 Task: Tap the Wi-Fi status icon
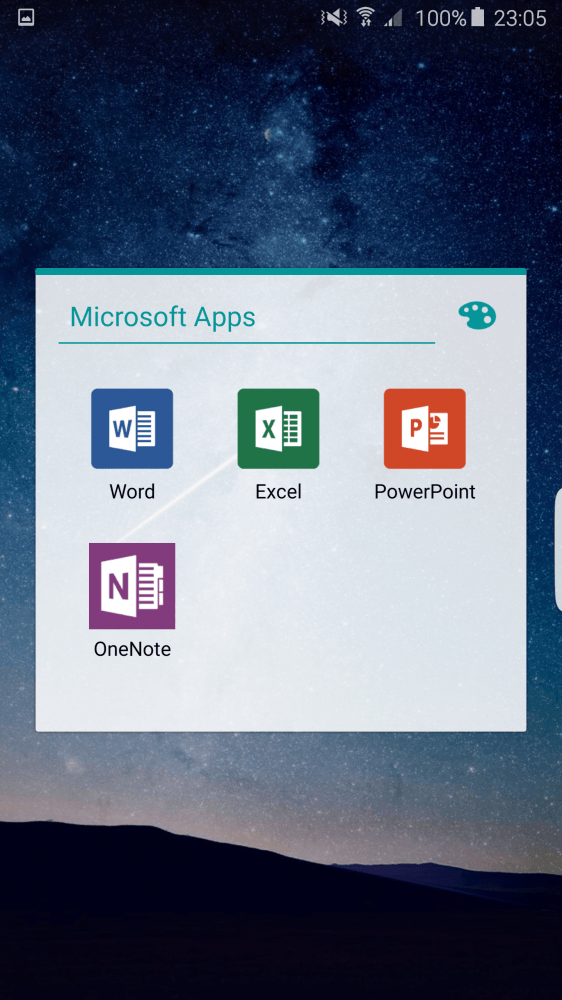coord(366,17)
